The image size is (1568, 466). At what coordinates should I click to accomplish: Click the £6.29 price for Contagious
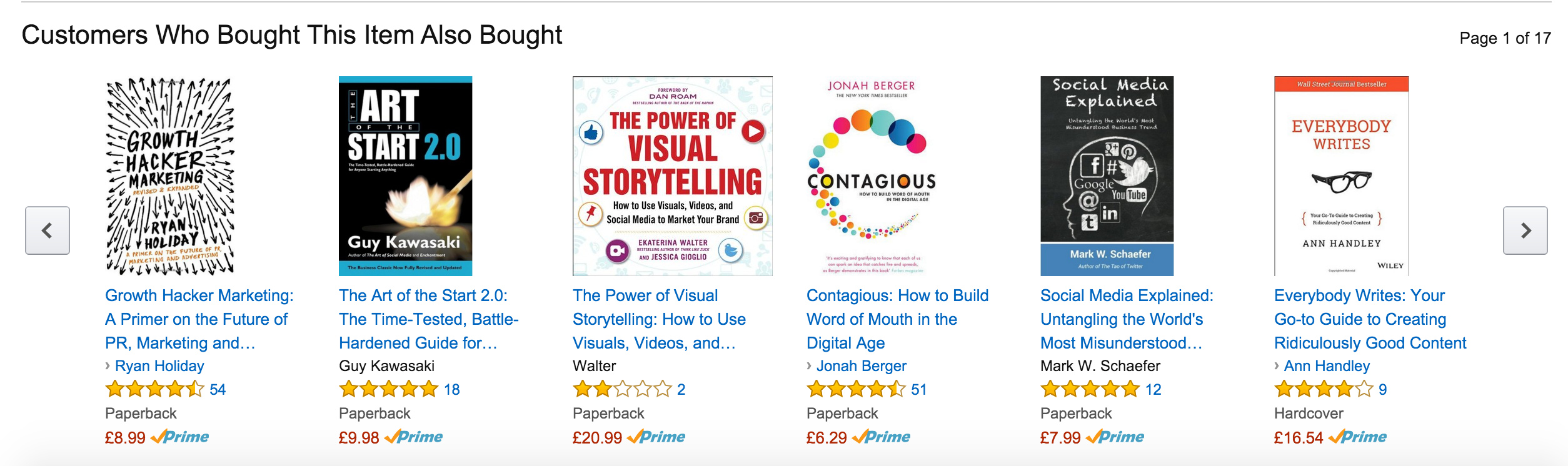point(826,438)
